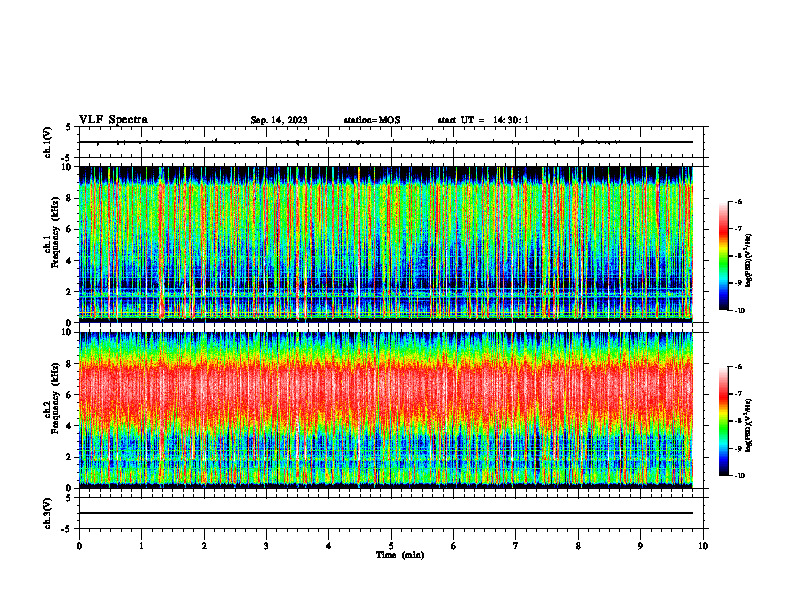Click the 6 kHz tick label of ch.2 spectrogram

[x=70, y=395]
